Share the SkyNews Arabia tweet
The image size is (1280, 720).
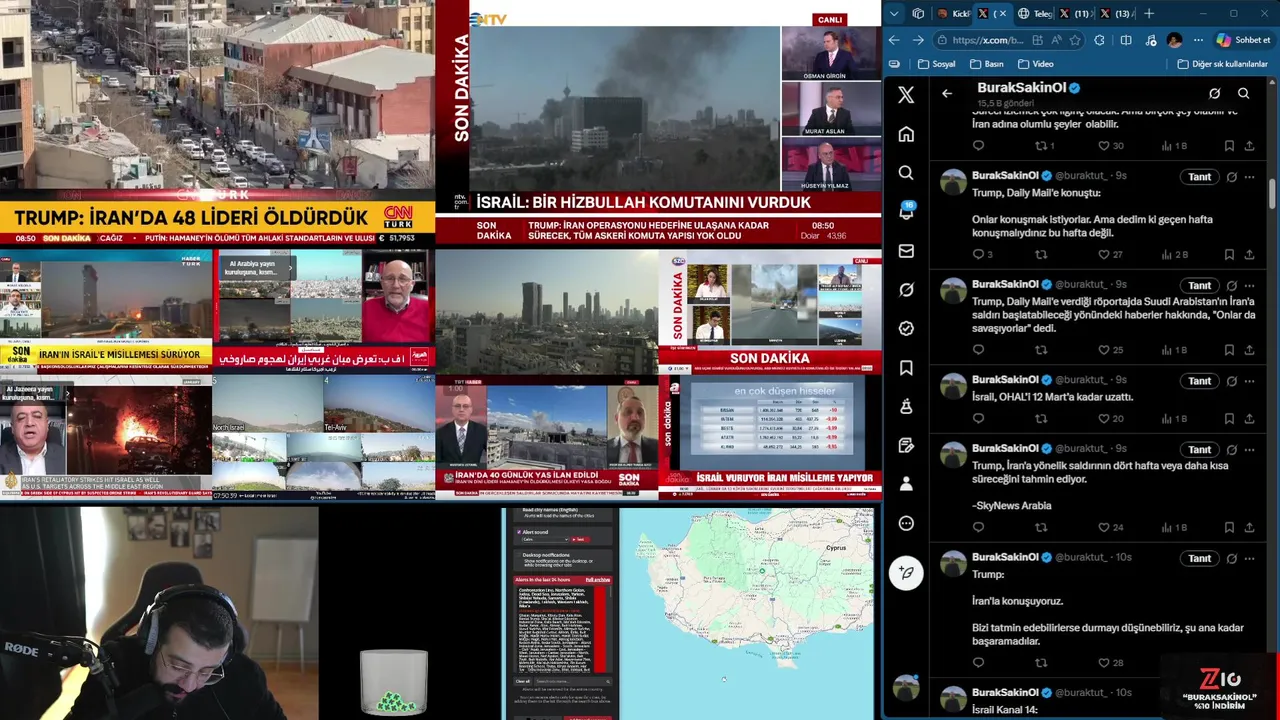[x=1249, y=527]
